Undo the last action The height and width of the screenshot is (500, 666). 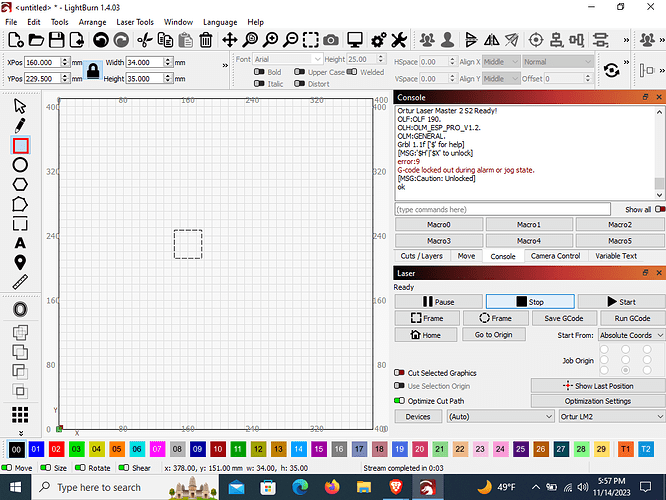(101, 40)
